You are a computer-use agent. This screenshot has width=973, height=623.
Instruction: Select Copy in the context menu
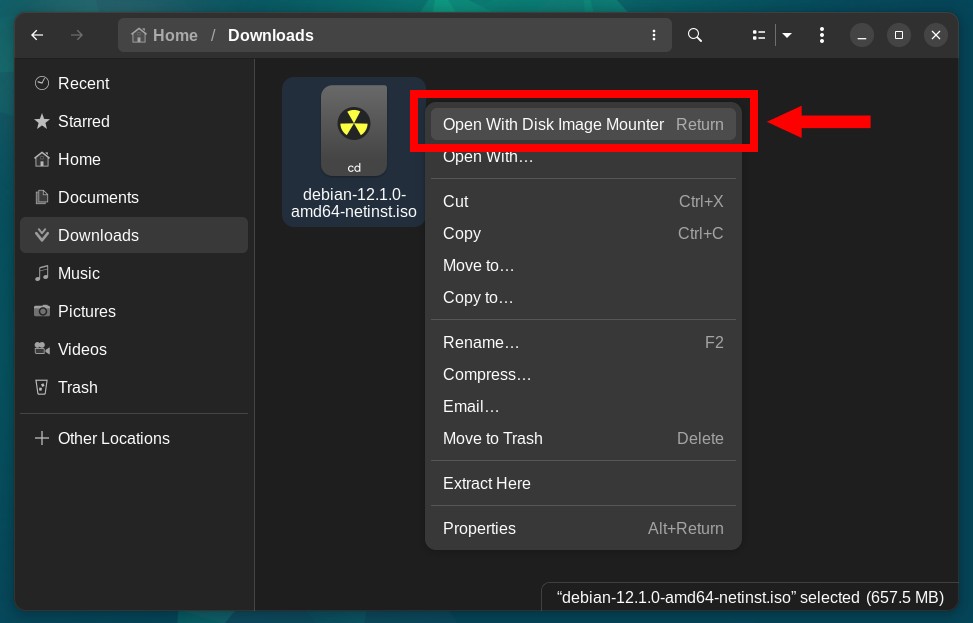click(583, 233)
